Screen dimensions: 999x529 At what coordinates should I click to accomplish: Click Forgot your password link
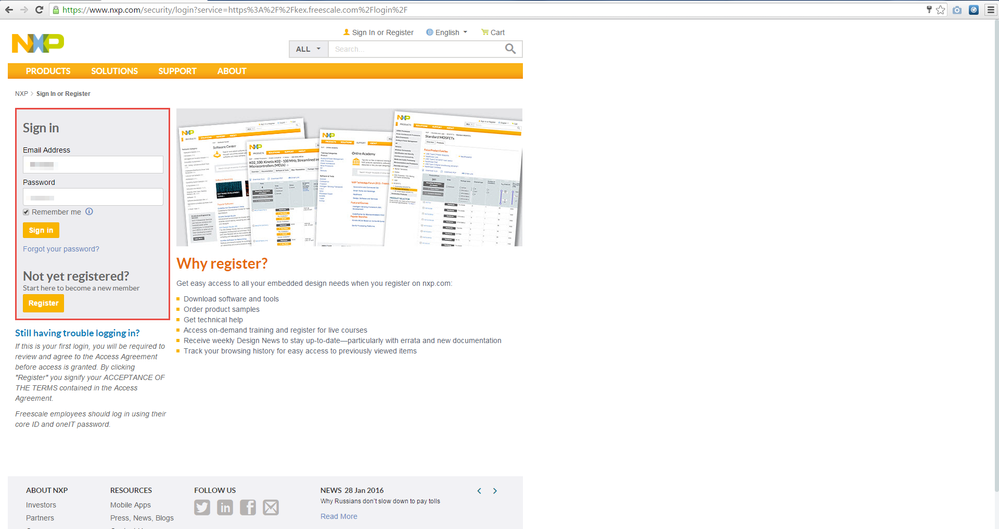point(61,249)
